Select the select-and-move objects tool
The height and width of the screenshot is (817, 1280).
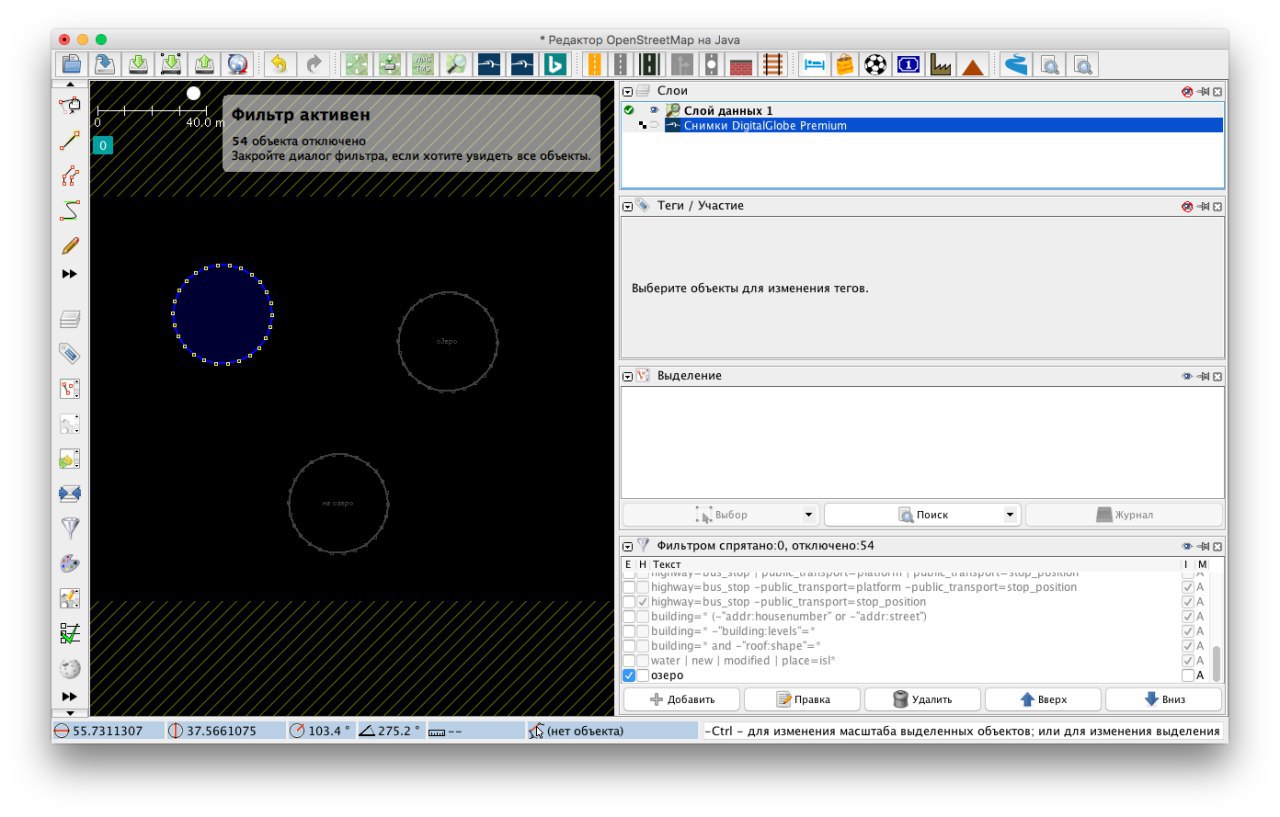click(70, 105)
